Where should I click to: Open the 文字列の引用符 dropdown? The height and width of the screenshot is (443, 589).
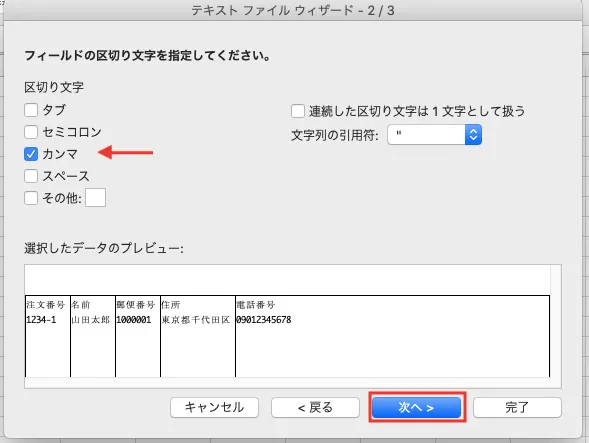tap(434, 135)
